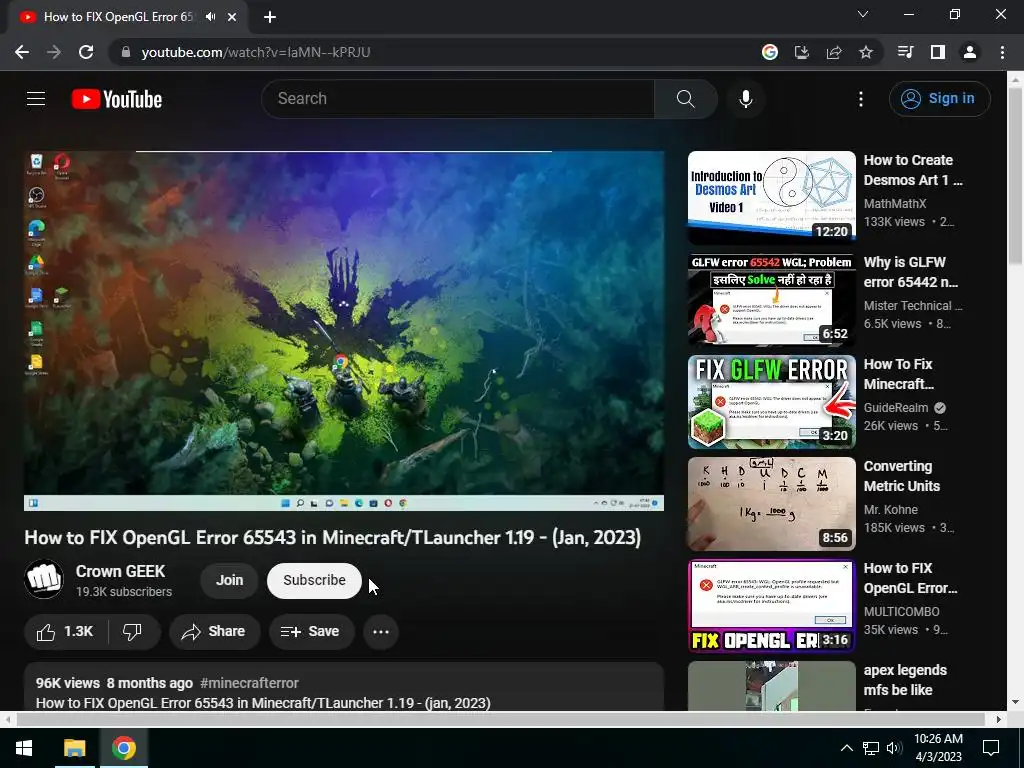Image resolution: width=1024 pixels, height=768 pixels.
Task: Open the tab search chevron
Action: click(863, 14)
